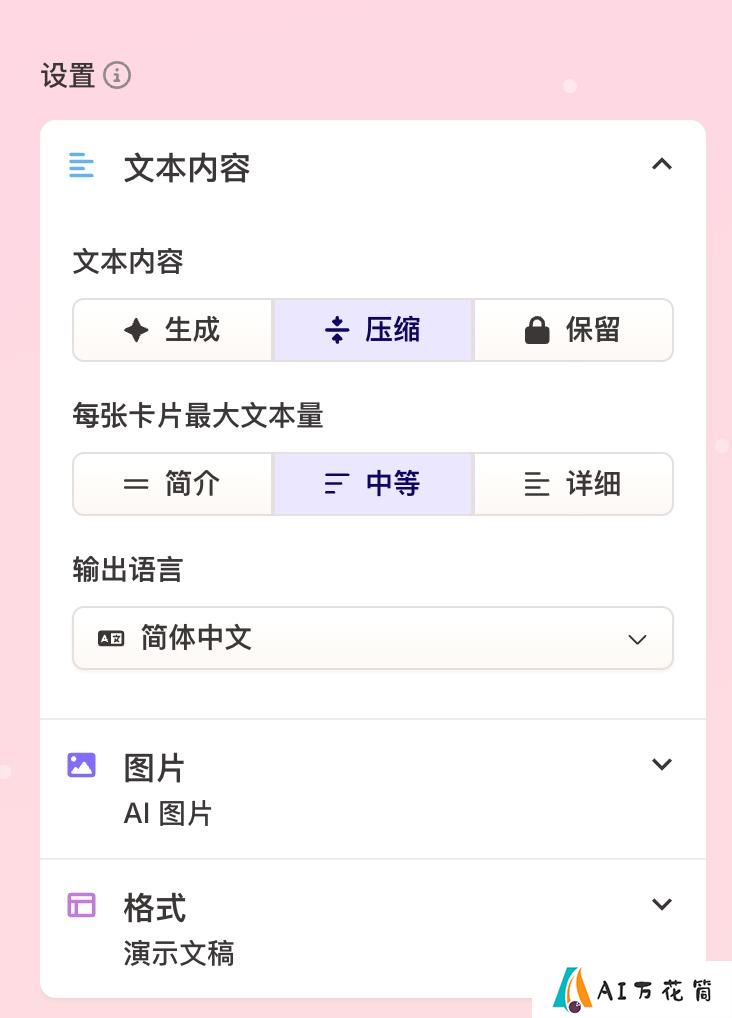The width and height of the screenshot is (732, 1018).
Task: Open the 图片 AI 图片 settings row
Action: click(373, 789)
